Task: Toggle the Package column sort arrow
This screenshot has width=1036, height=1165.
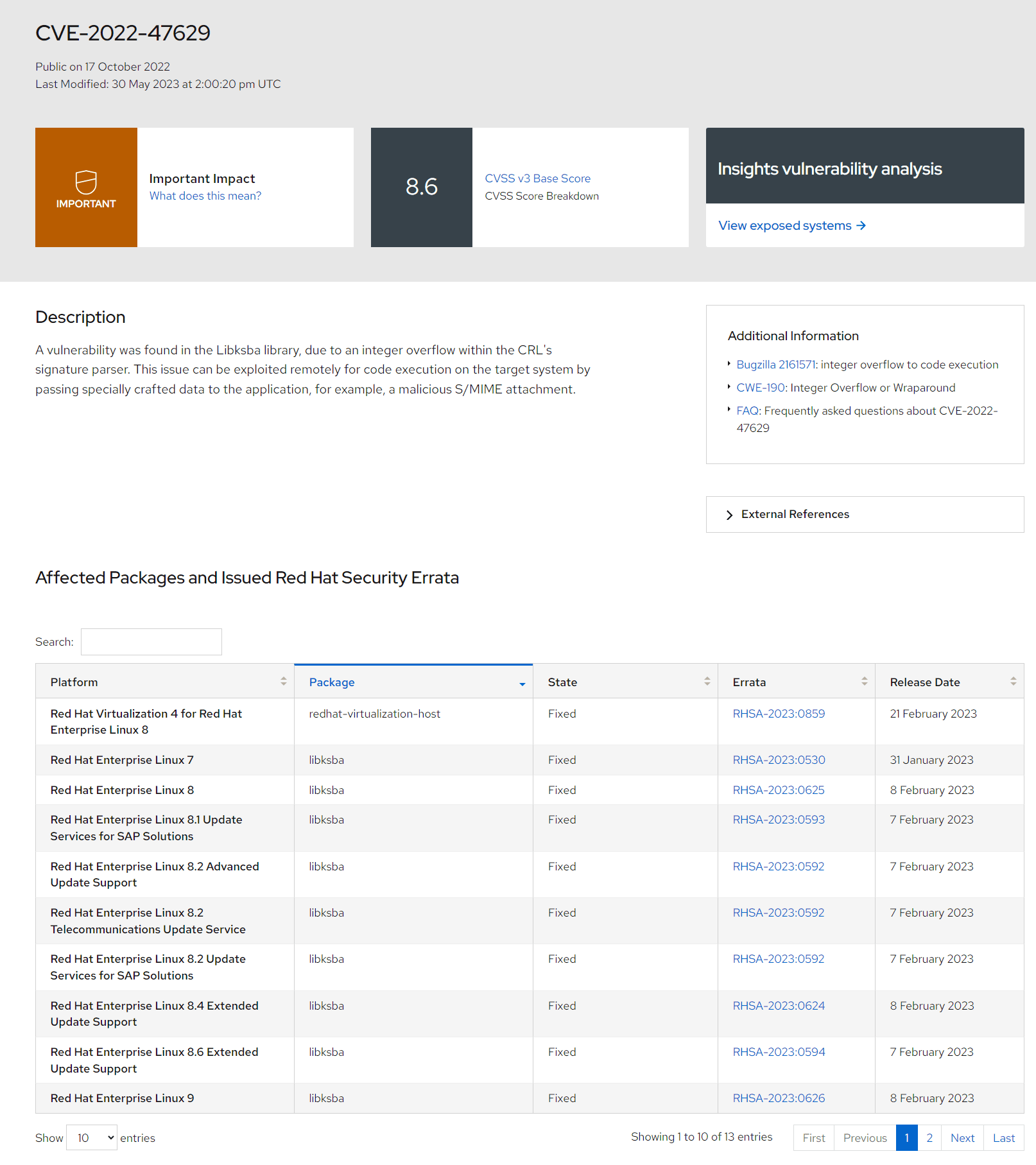Action: (522, 684)
